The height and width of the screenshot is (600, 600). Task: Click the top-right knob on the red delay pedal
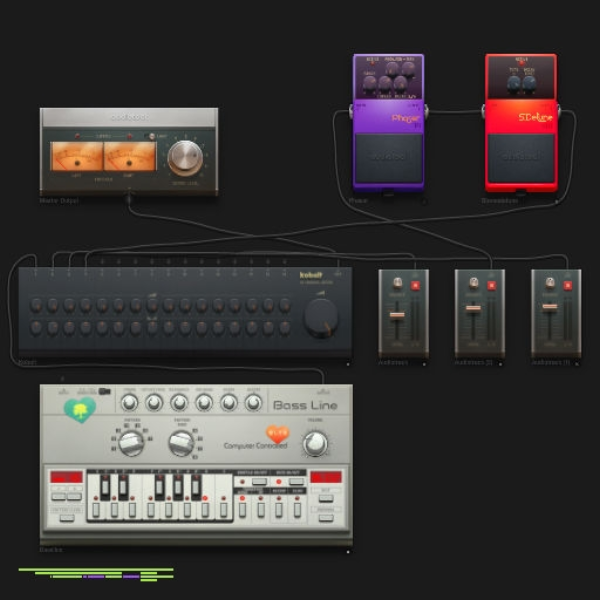(x=529, y=83)
